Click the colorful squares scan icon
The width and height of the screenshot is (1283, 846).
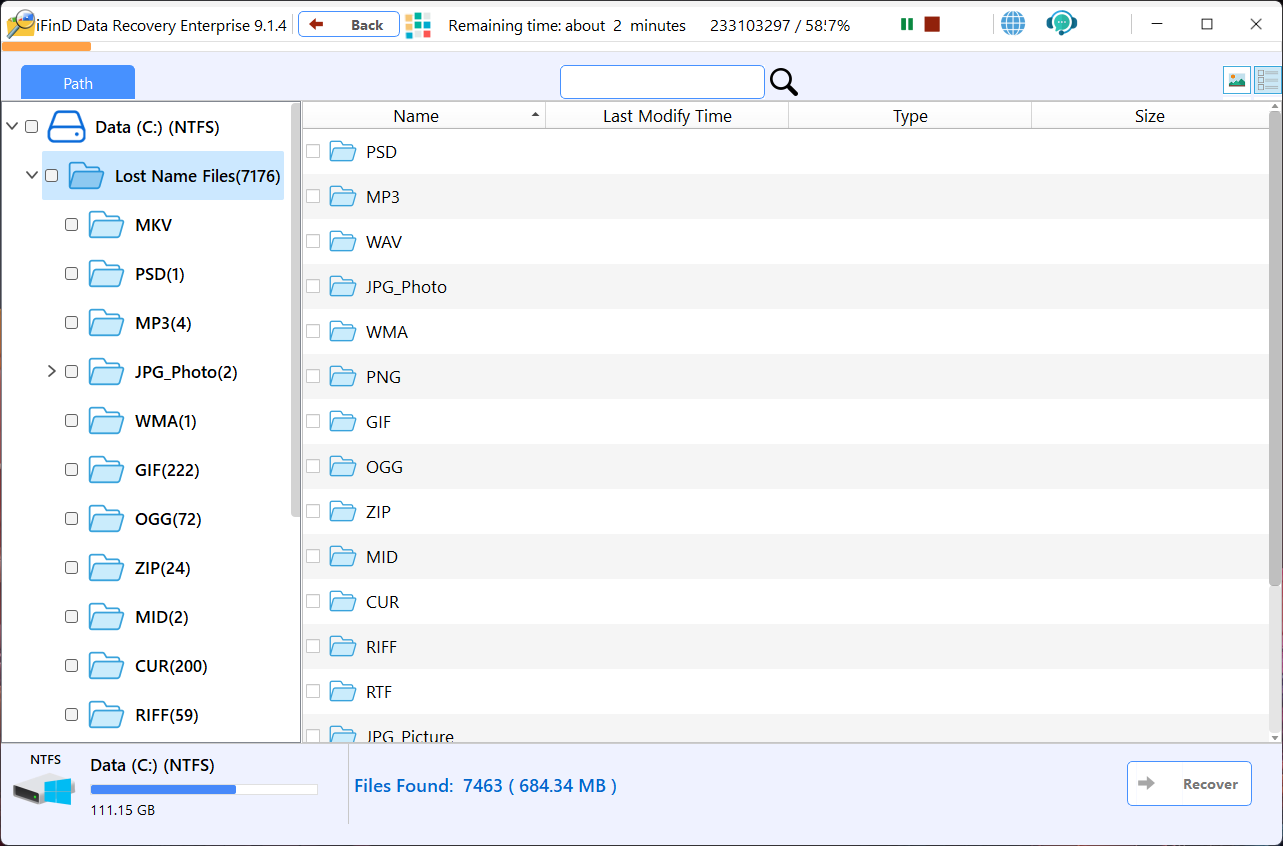(418, 26)
